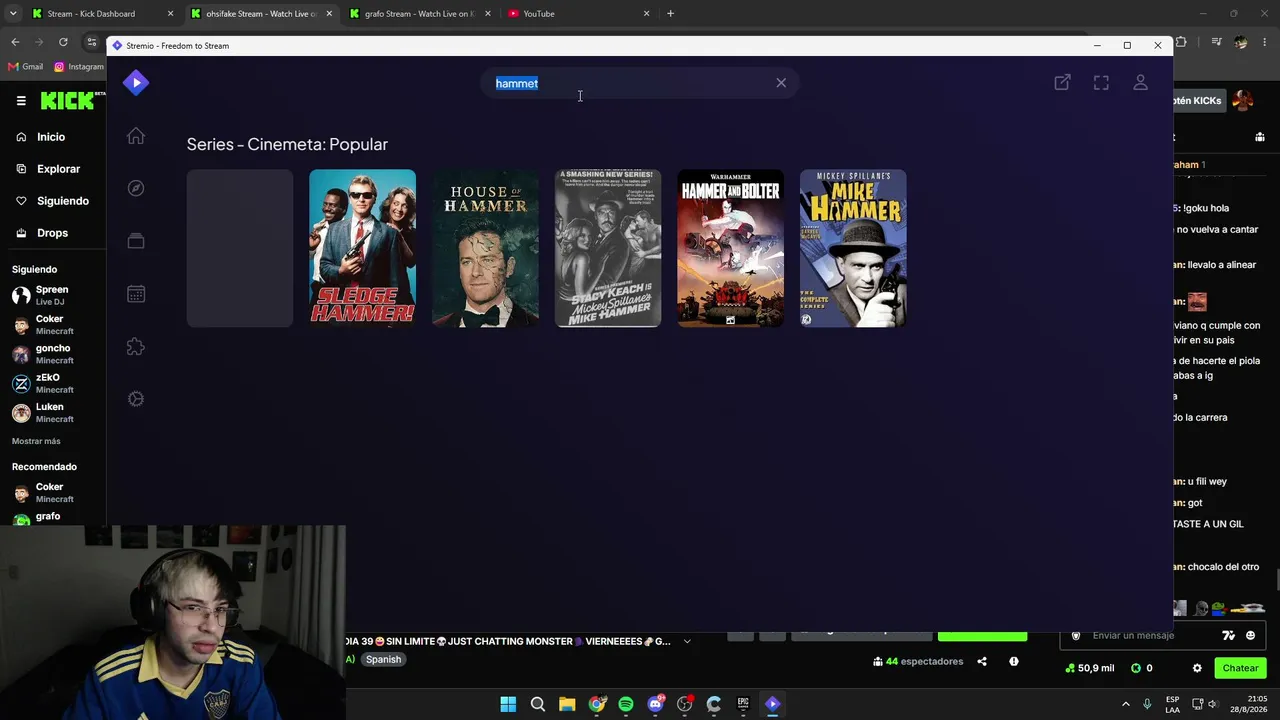Image resolution: width=1280 pixels, height=720 pixels.
Task: Open the Settings gear in Stremio sidebar
Action: (136, 399)
